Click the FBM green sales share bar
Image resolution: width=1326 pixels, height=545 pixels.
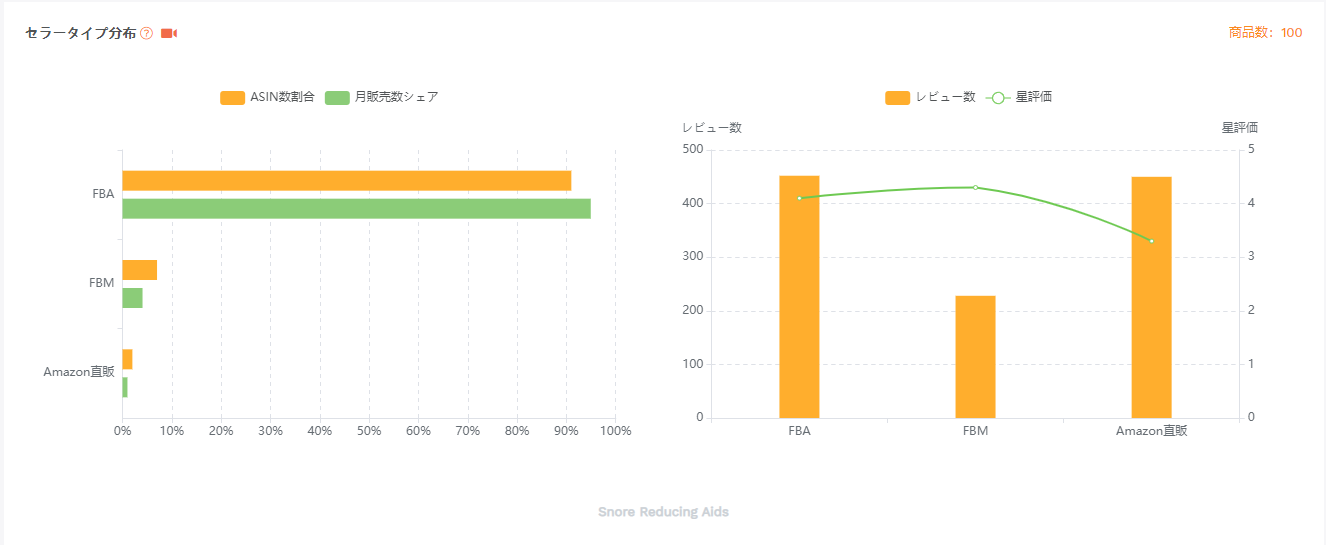pyautogui.click(x=133, y=298)
